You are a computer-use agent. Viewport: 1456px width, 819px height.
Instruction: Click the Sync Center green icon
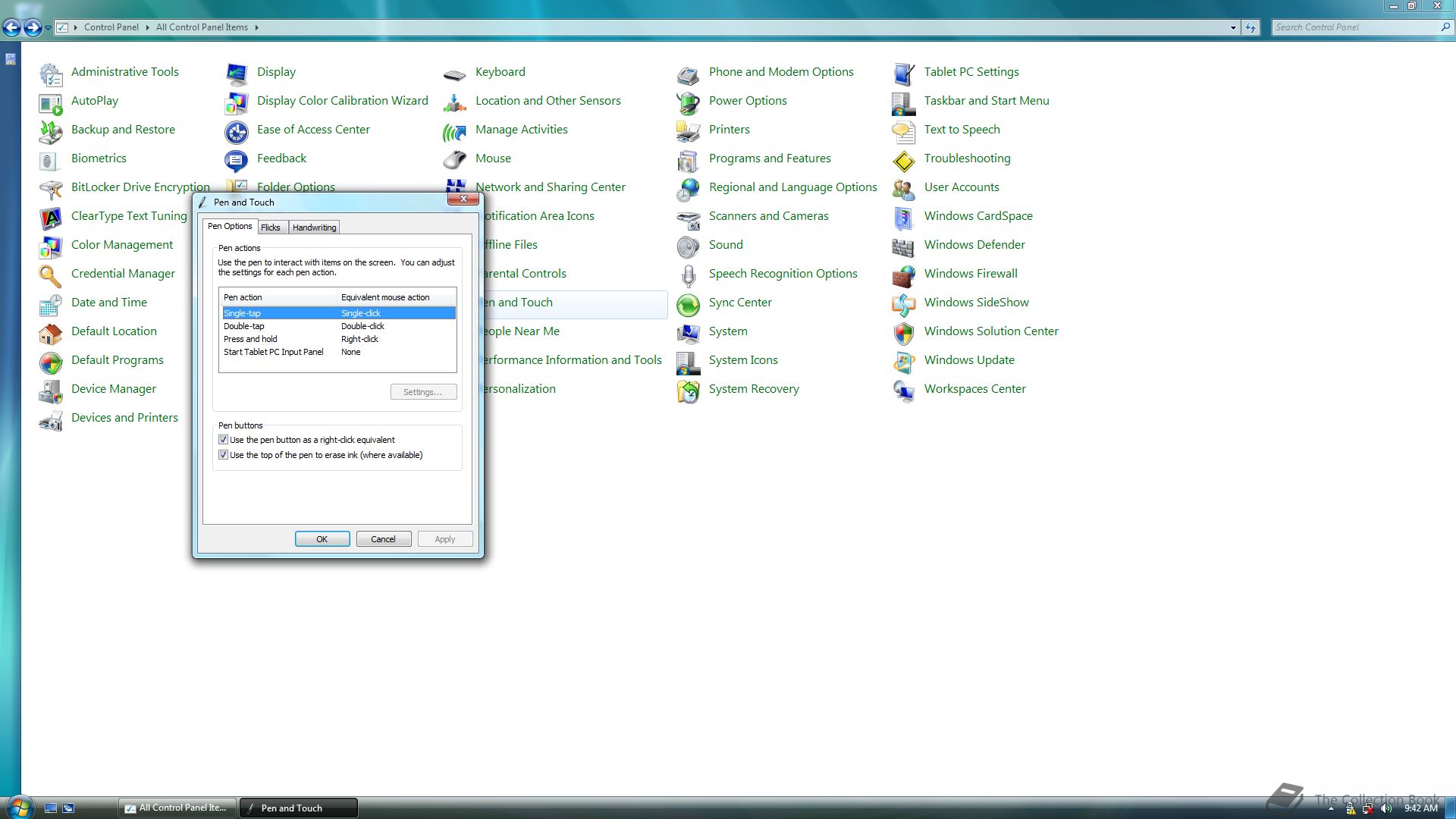click(689, 305)
